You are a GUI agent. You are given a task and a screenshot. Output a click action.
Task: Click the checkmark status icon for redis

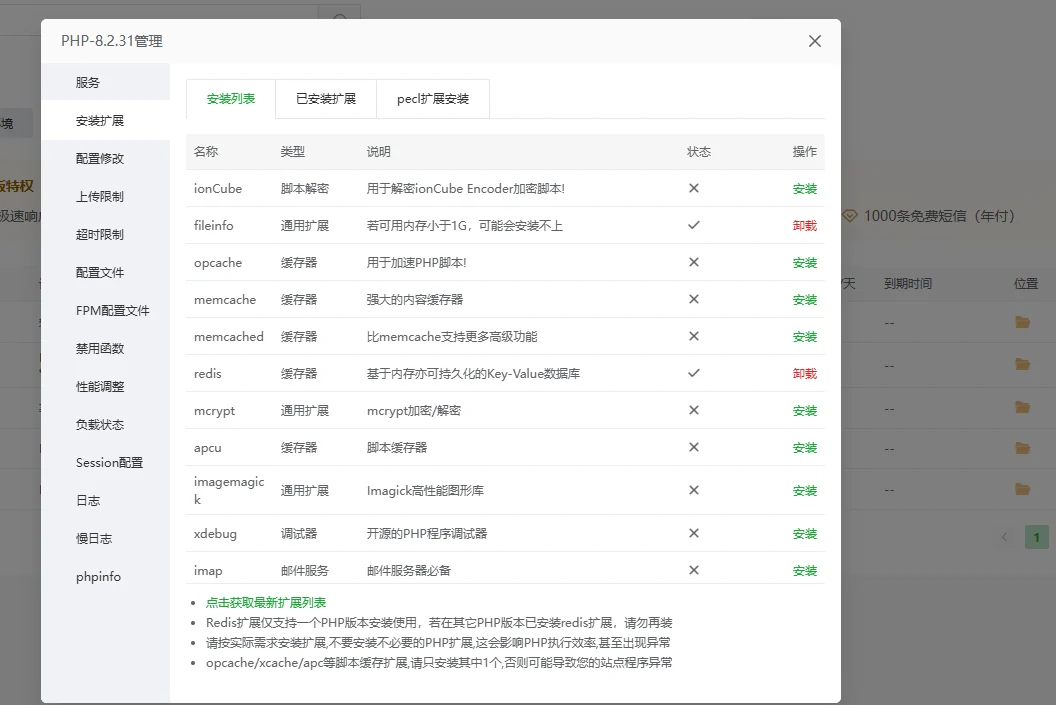pos(694,372)
